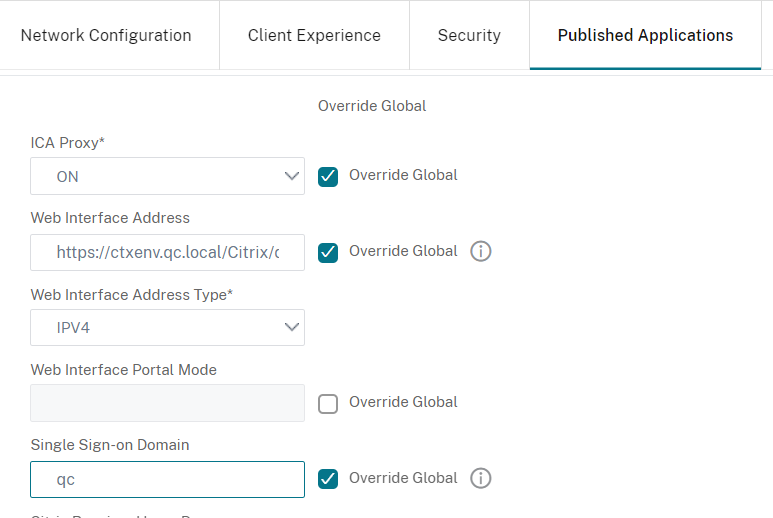The width and height of the screenshot is (773, 518).
Task: Select the Published Applications tab
Action: (645, 35)
